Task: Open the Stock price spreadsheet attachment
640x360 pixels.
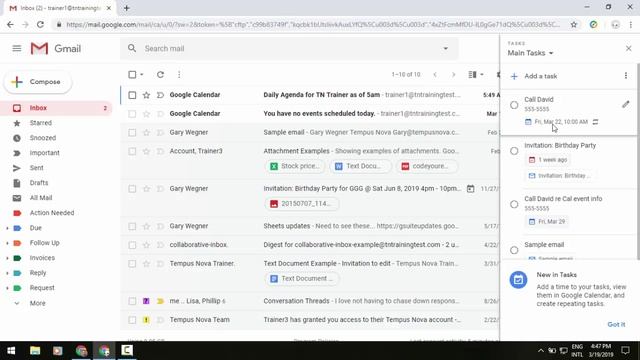Action: click(295, 166)
